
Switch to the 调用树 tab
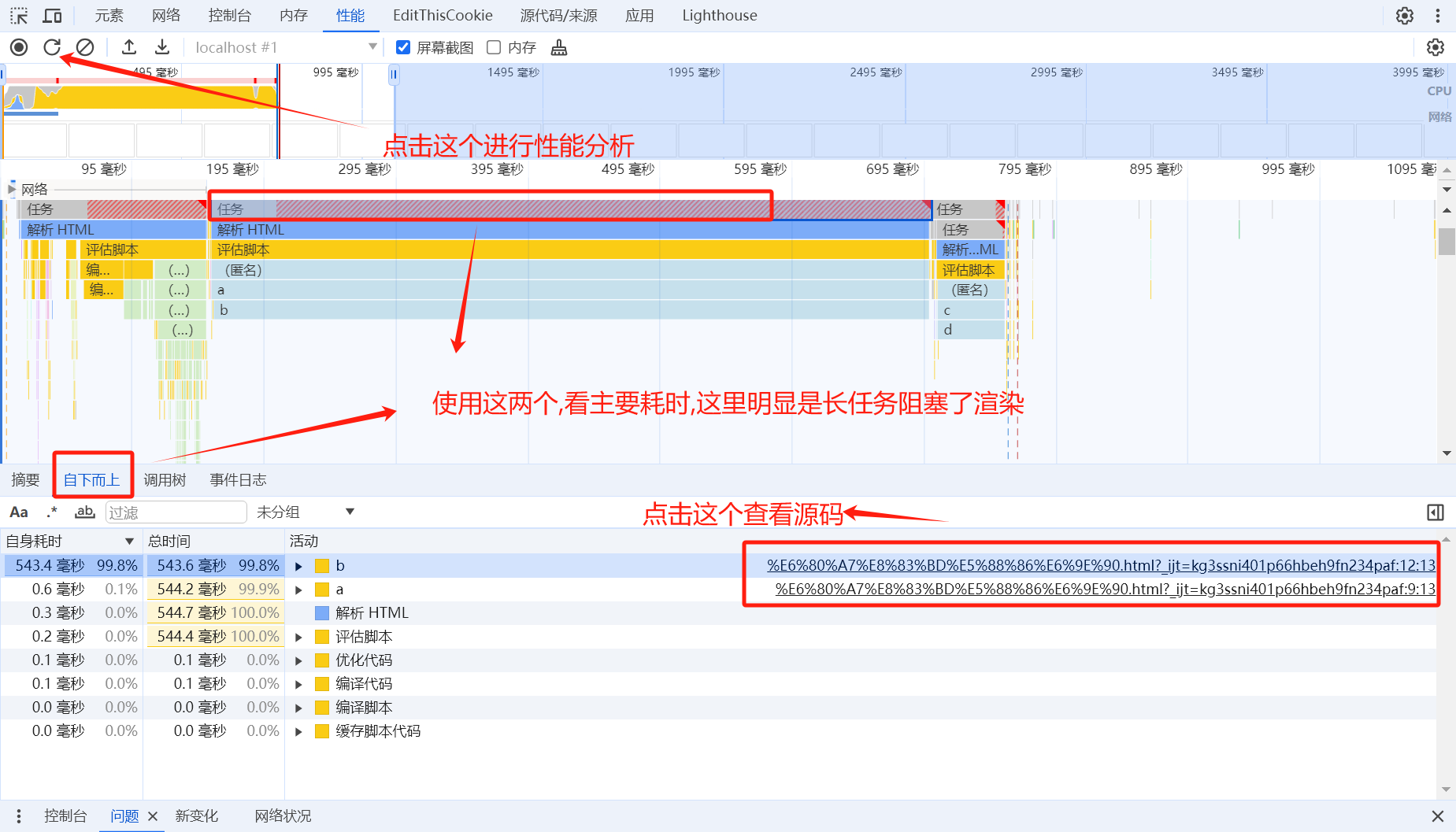coord(165,480)
